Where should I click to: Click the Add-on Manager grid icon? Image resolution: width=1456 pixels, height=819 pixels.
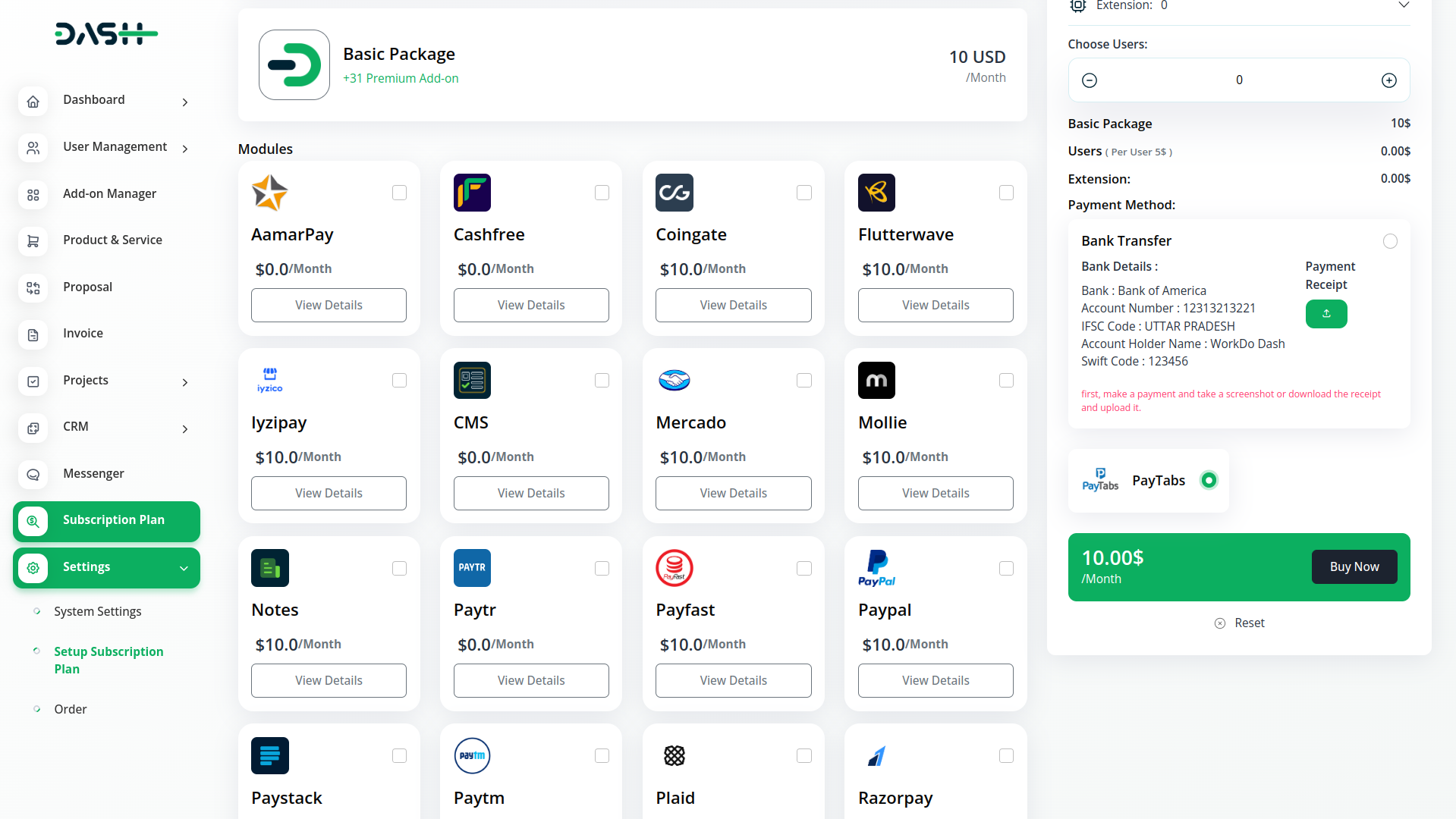[33, 195]
